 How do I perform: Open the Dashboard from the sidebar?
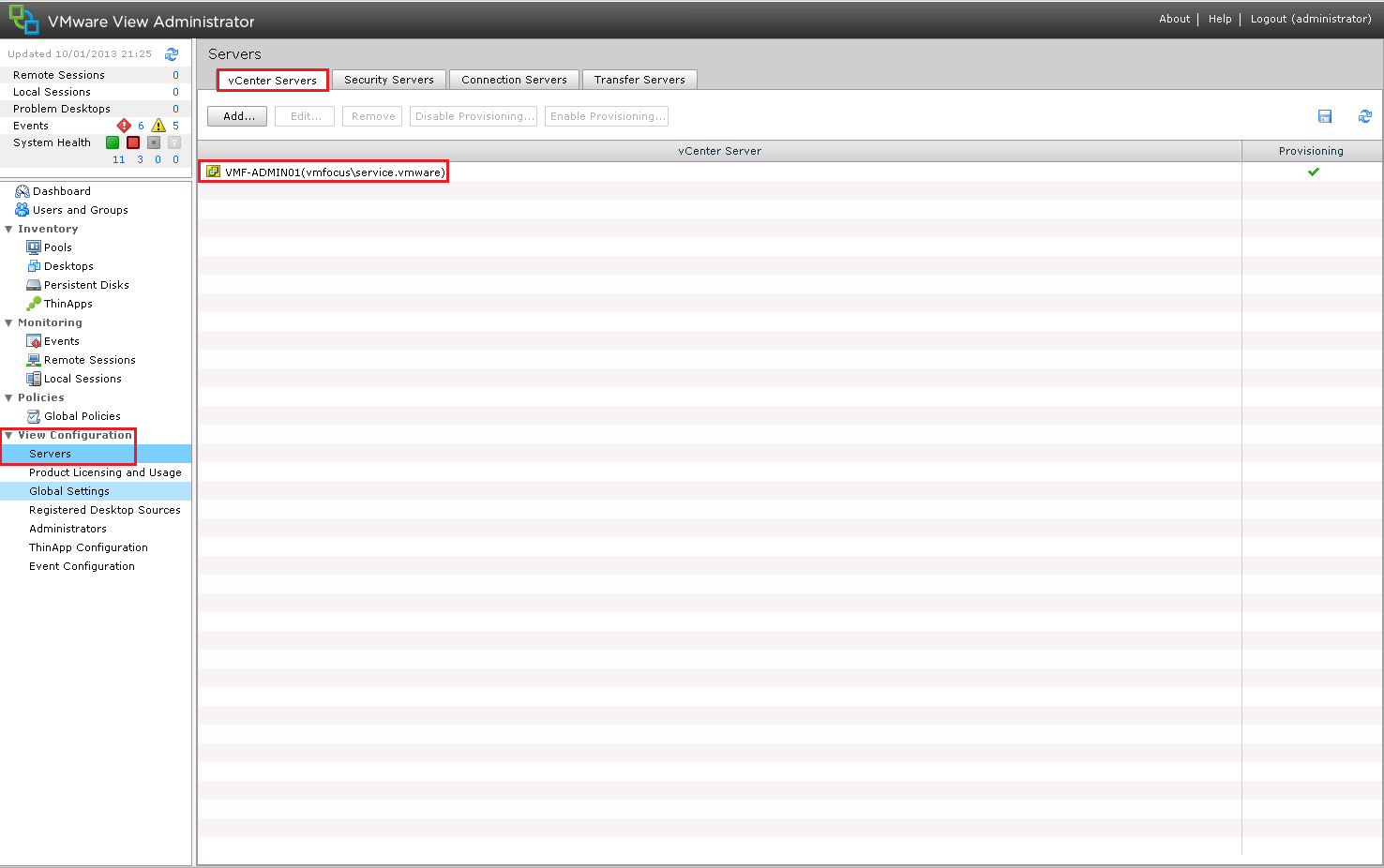pyautogui.click(x=61, y=191)
